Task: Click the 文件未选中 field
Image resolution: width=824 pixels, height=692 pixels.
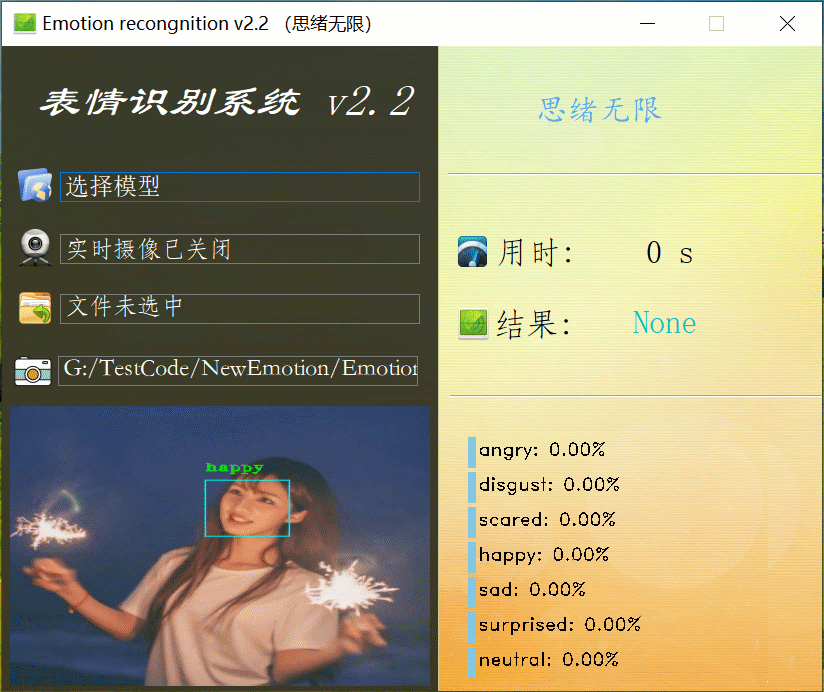Action: point(240,308)
